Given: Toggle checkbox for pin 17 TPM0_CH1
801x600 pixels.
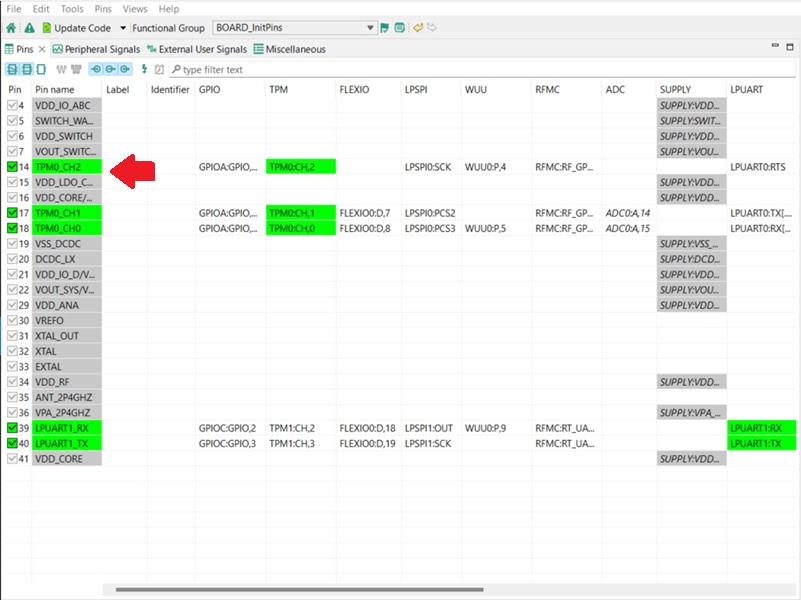Looking at the screenshot, I should tap(12, 213).
